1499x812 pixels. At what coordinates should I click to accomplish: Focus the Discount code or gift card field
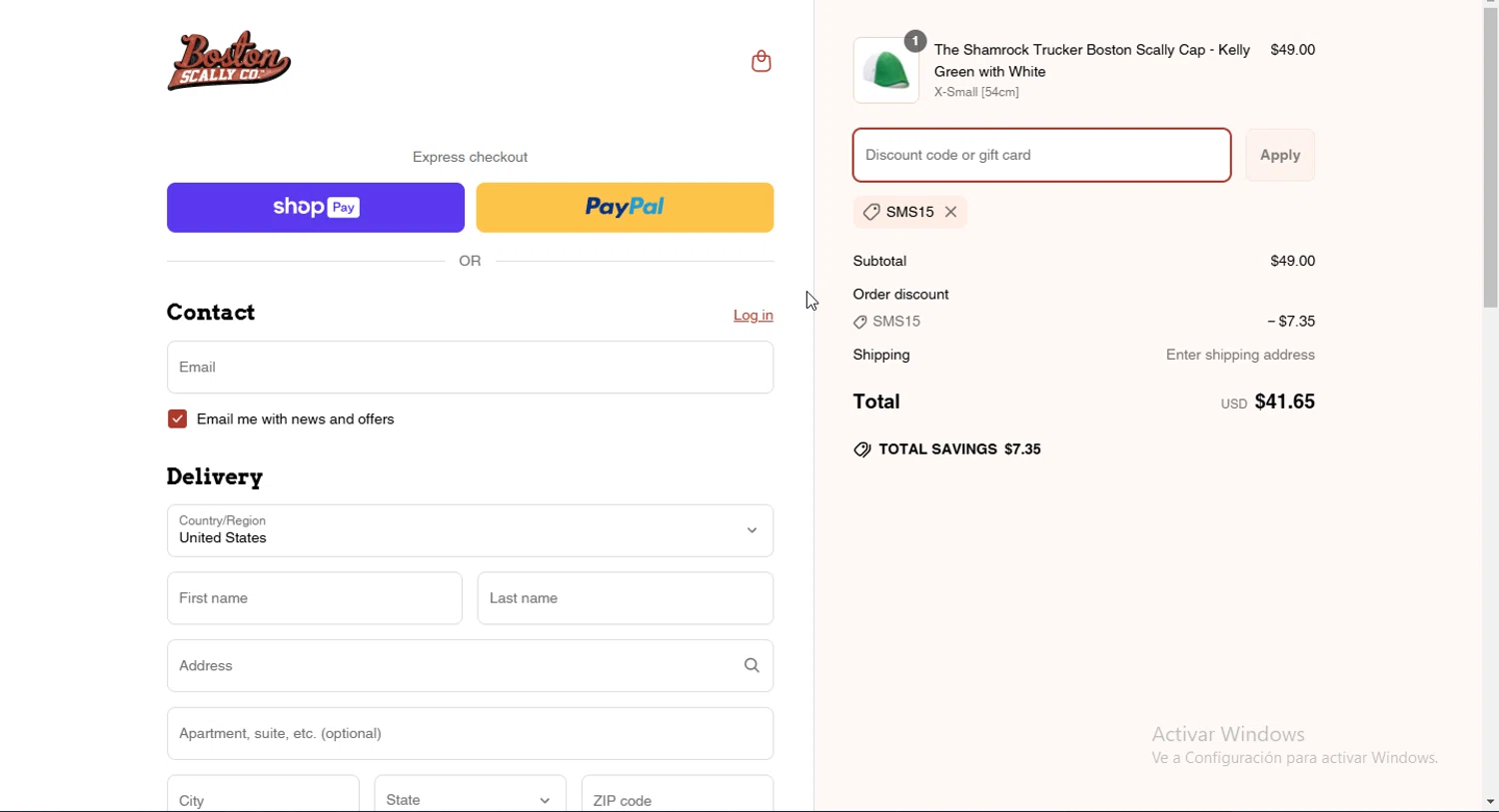1041,155
